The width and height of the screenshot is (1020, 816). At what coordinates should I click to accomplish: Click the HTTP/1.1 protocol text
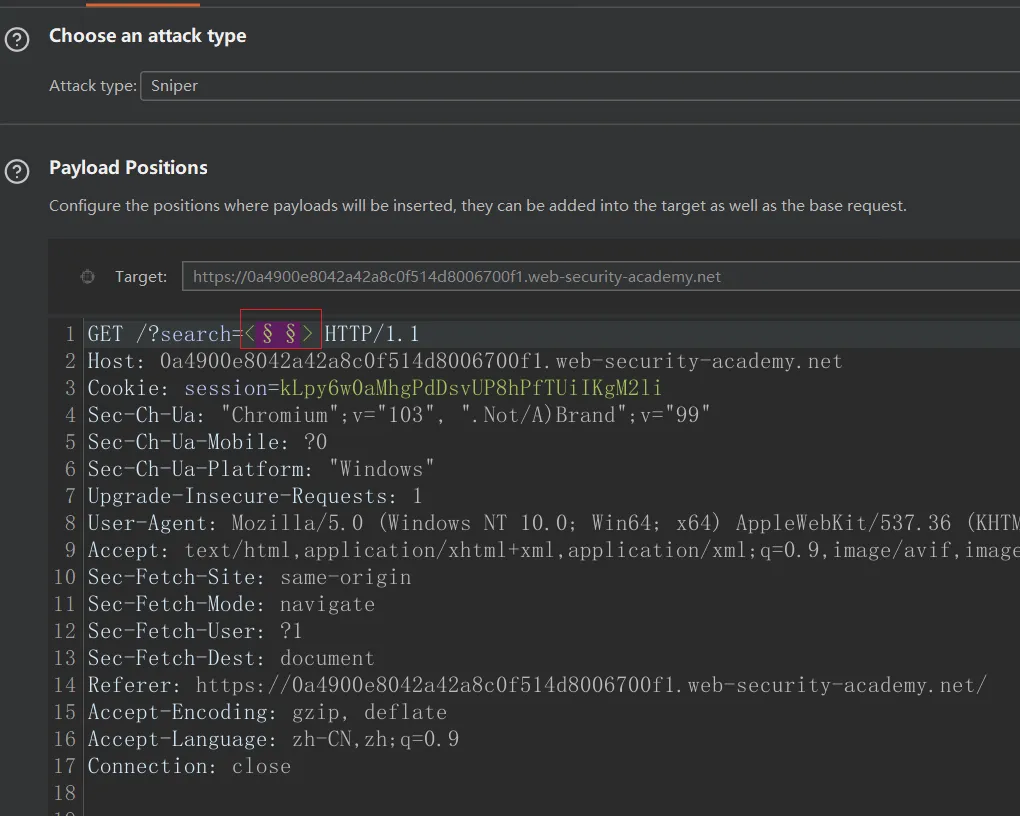click(371, 334)
